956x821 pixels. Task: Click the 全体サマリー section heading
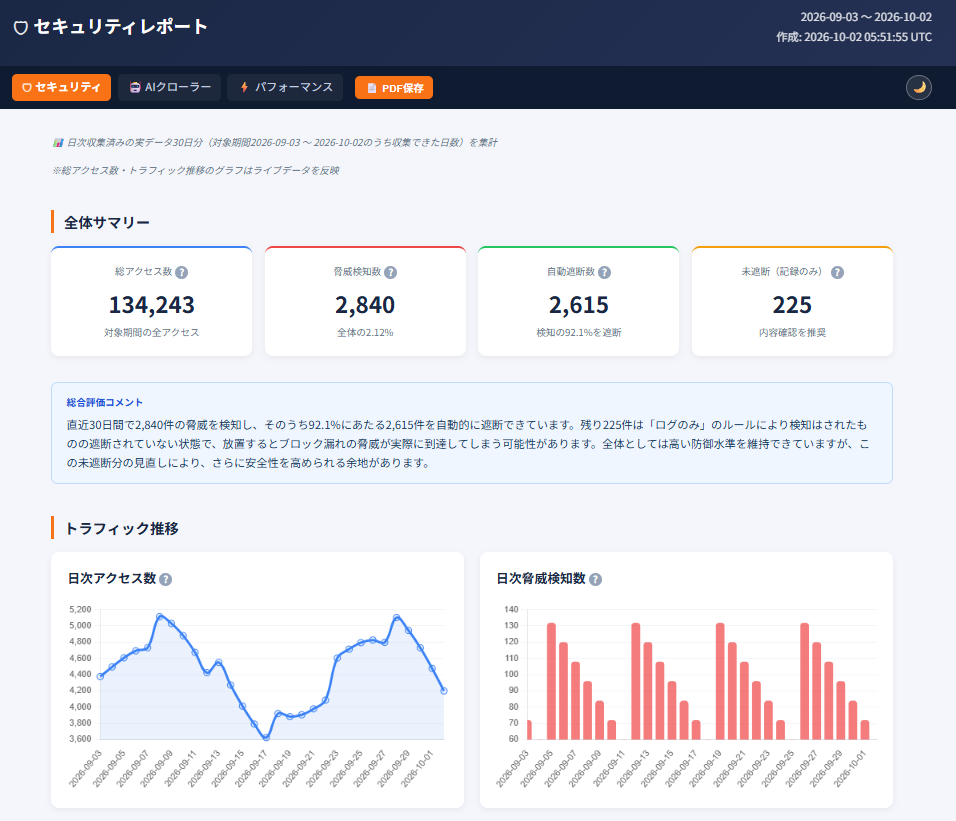(107, 222)
